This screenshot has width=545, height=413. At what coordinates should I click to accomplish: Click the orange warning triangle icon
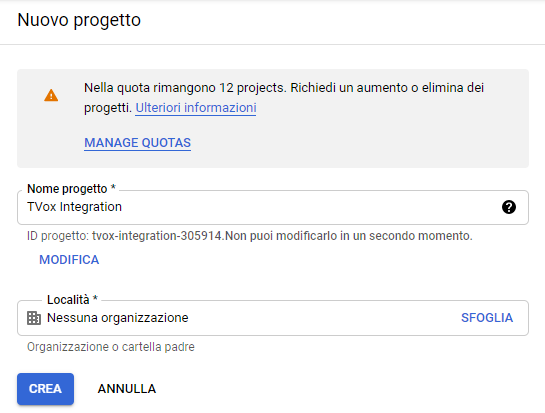tap(51, 95)
